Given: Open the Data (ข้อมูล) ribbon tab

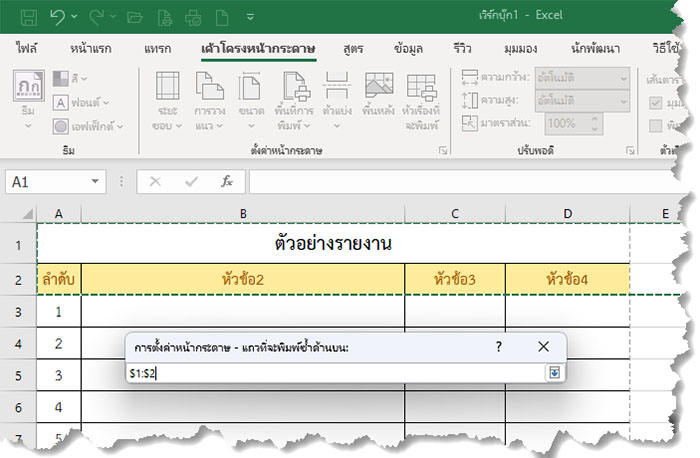Looking at the screenshot, I should click(408, 48).
